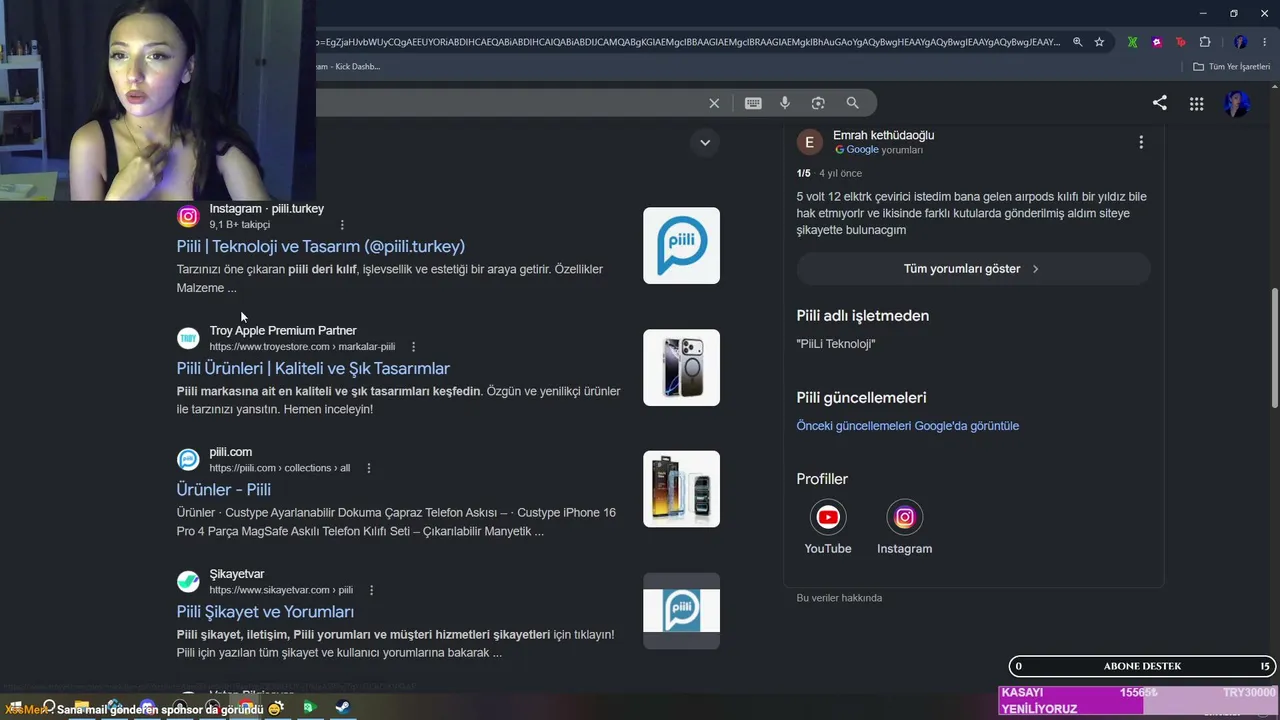This screenshot has width=1280, height=720.
Task: Click the 'Instagram · piili.turkey' source line
Action: coord(267,209)
